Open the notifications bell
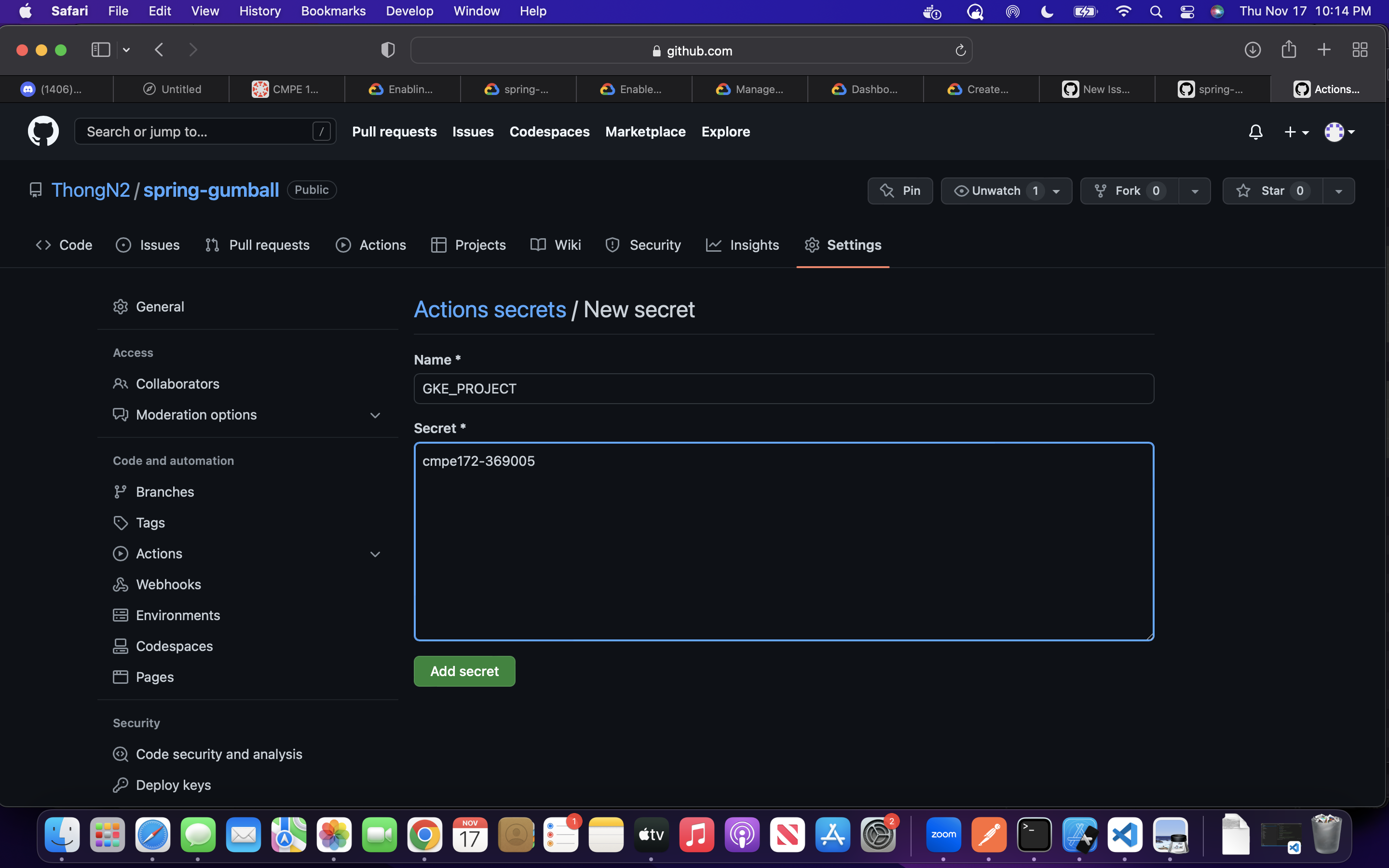1389x868 pixels. coord(1255,132)
